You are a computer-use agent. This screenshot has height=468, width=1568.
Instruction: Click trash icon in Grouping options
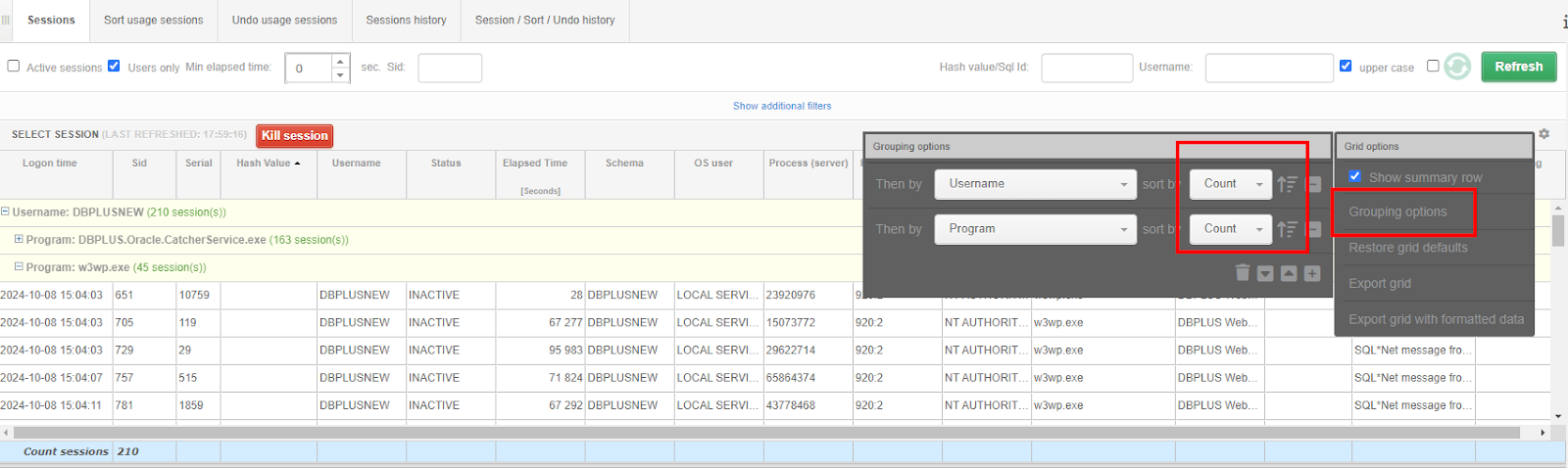(x=1243, y=273)
